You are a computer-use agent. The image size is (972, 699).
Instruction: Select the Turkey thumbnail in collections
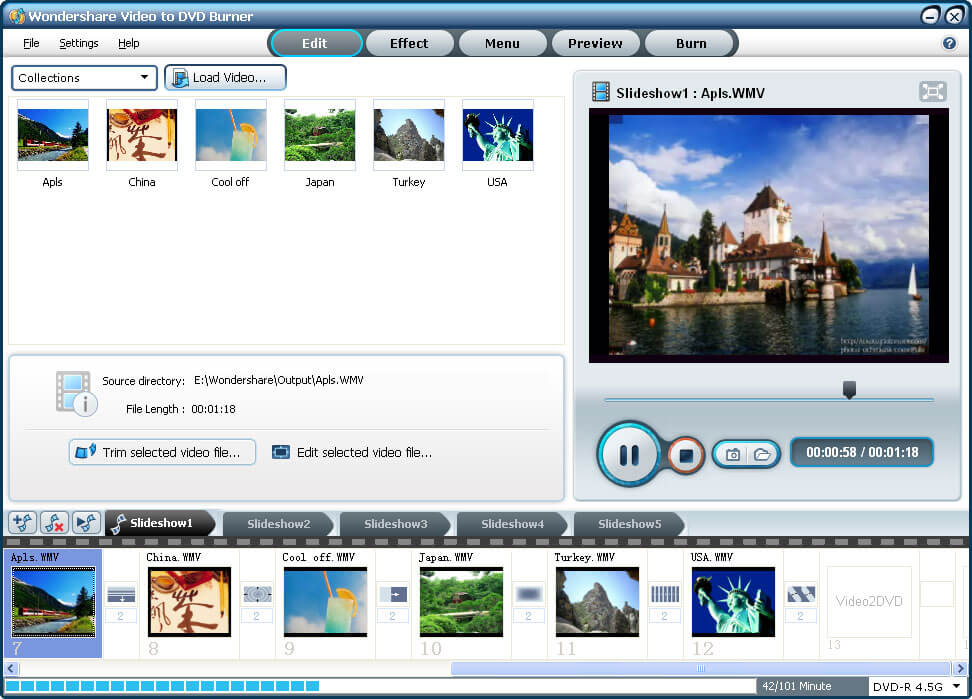point(408,136)
